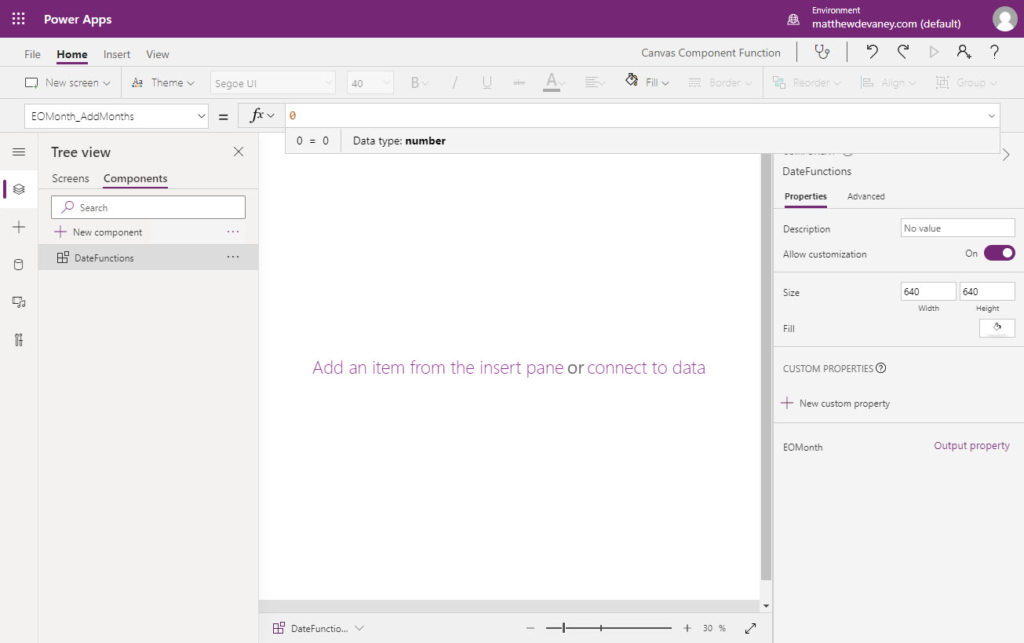This screenshot has height=643, width=1024.
Task: Open DateFunctio... breadcrumb dropdown at bottom
Action: (318, 628)
